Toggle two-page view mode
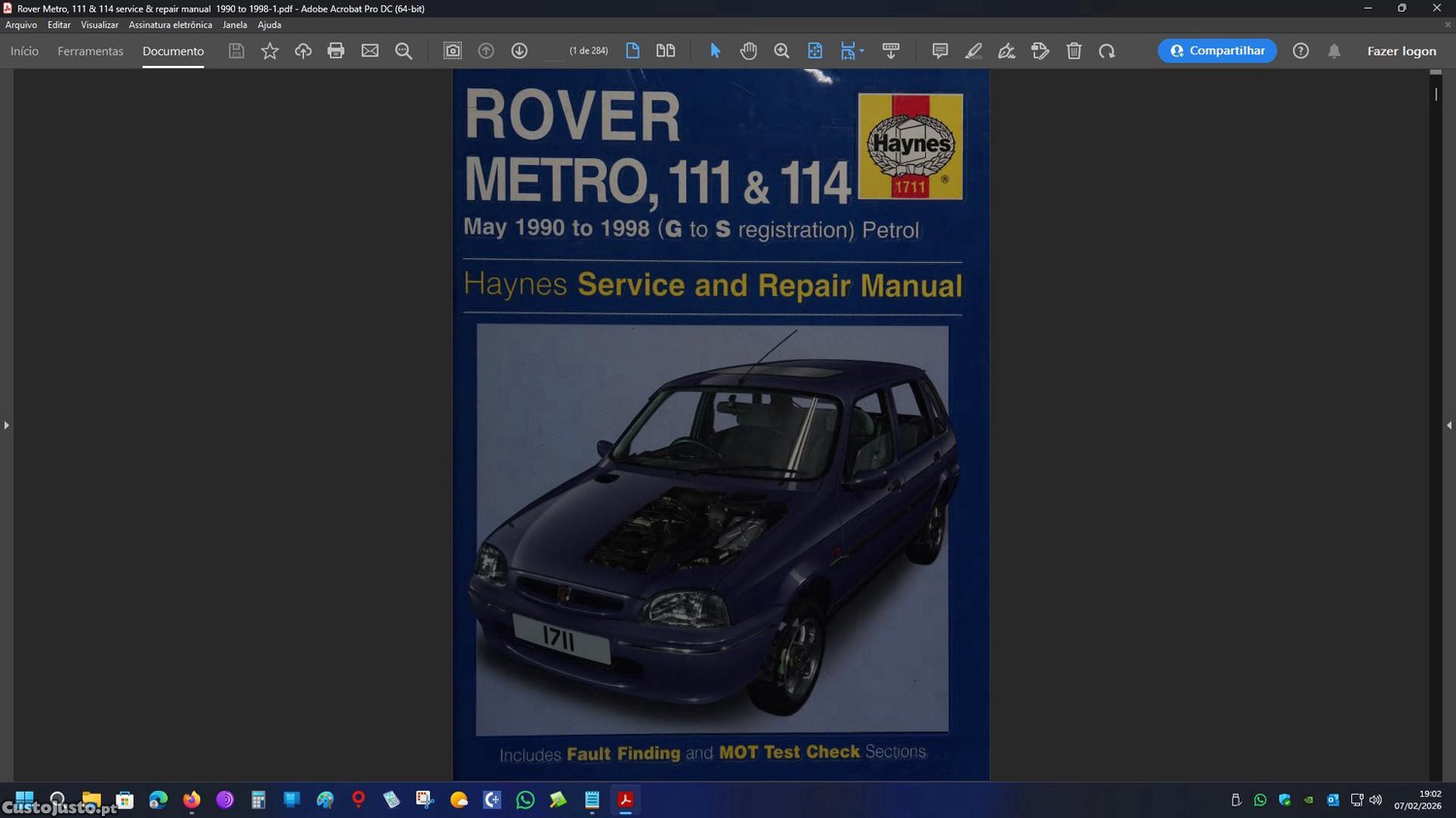Viewport: 1456px width, 818px height. [x=666, y=50]
